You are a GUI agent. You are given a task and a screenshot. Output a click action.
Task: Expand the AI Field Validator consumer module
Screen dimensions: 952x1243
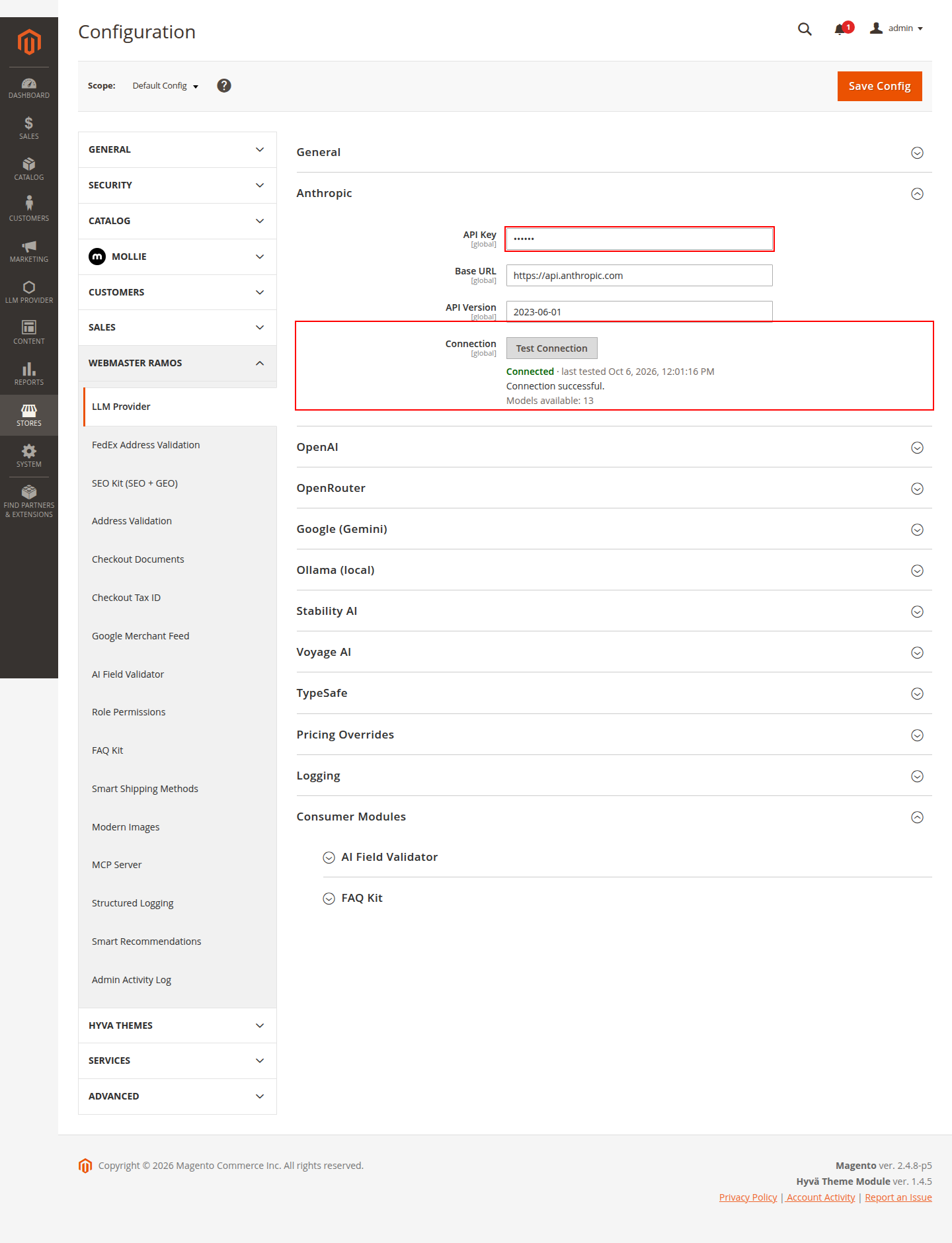627,857
